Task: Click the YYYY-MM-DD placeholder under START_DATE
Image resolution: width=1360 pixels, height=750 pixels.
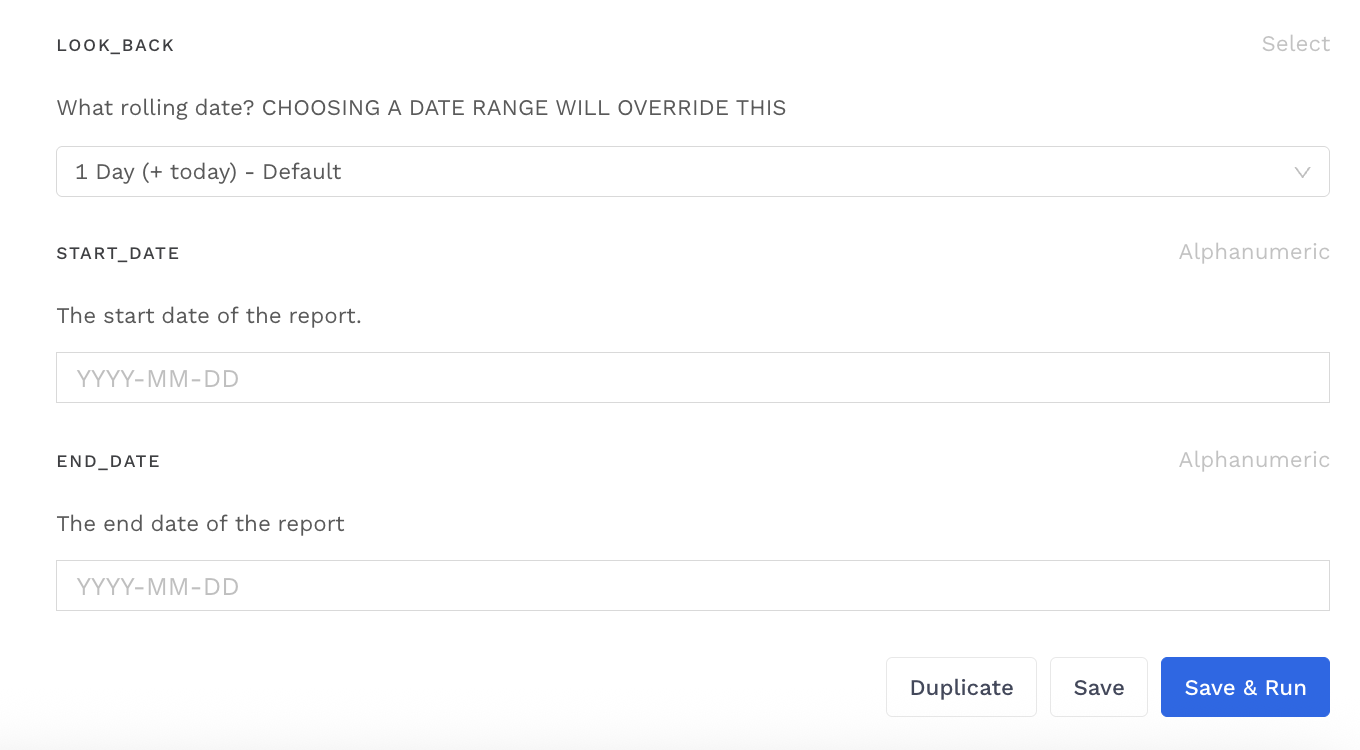Action: coord(158,379)
